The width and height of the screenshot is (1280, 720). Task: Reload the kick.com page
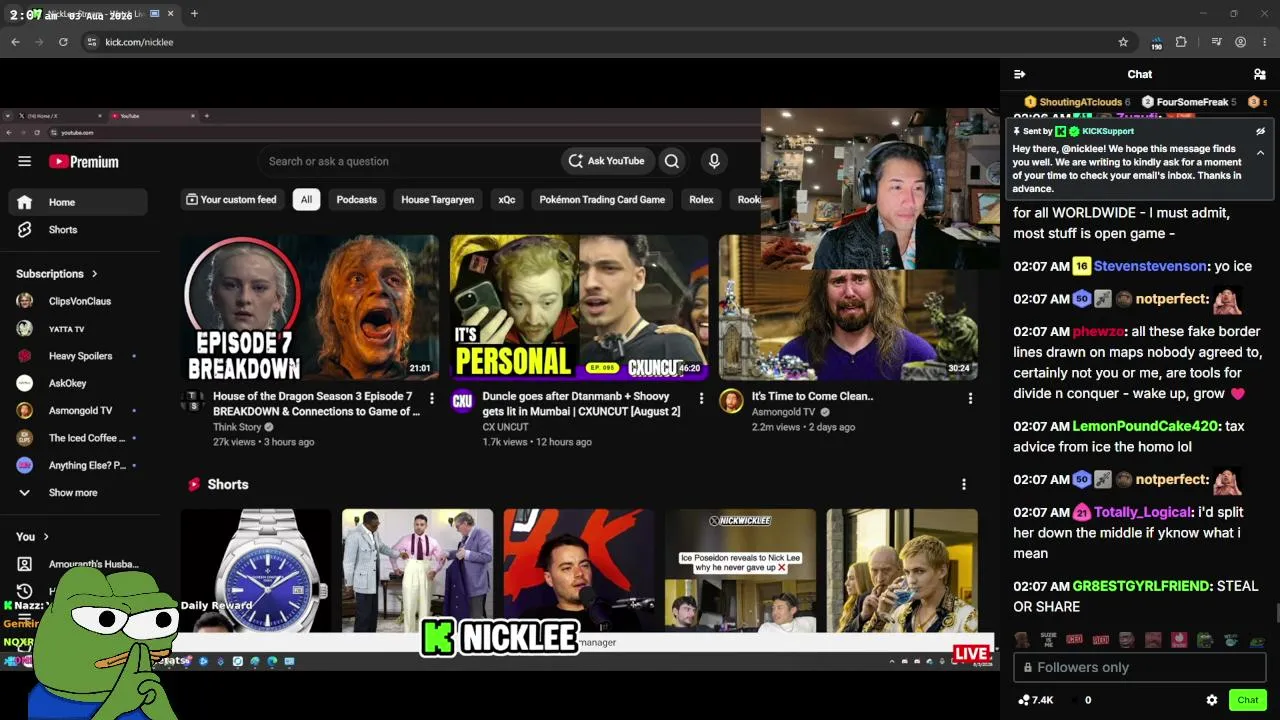pyautogui.click(x=63, y=42)
